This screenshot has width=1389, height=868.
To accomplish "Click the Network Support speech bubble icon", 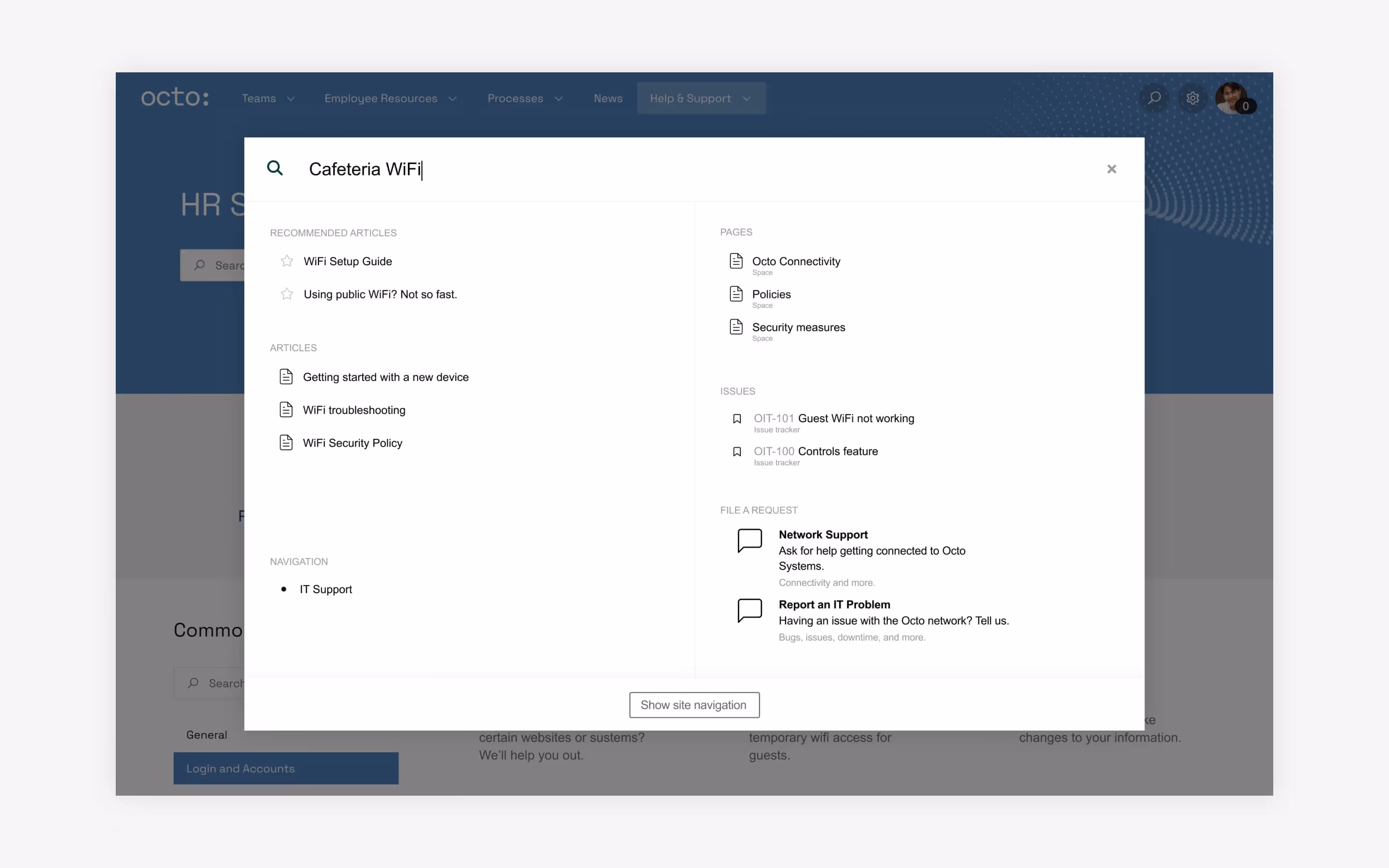I will 749,540.
